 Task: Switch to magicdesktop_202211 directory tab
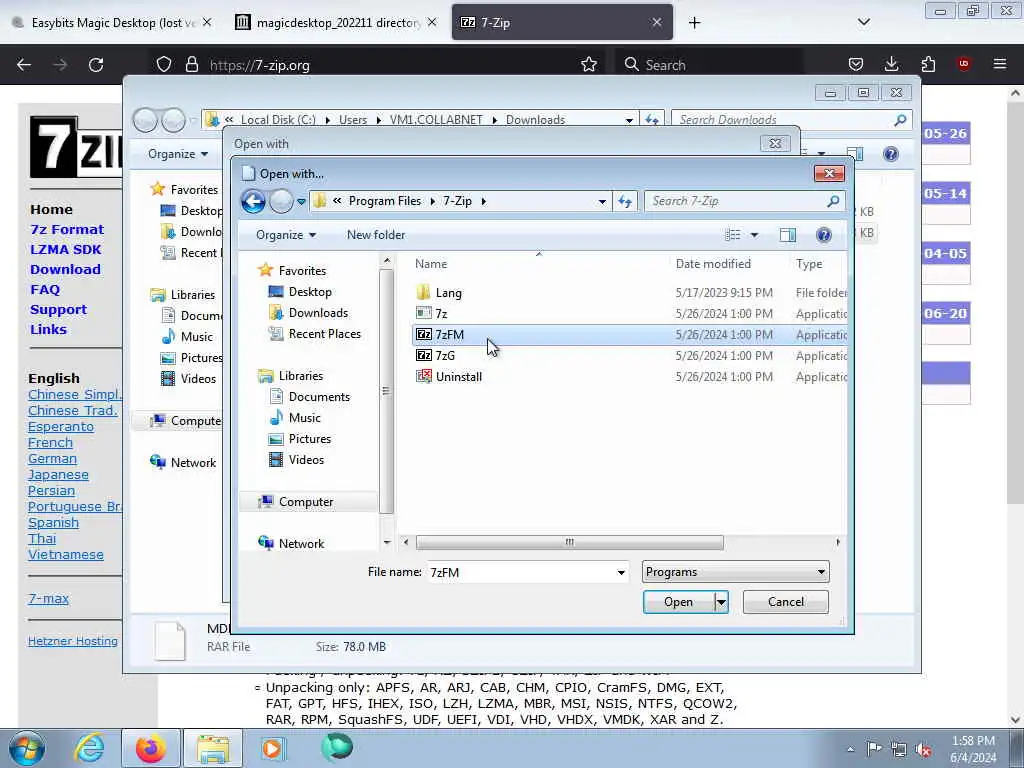click(335, 22)
